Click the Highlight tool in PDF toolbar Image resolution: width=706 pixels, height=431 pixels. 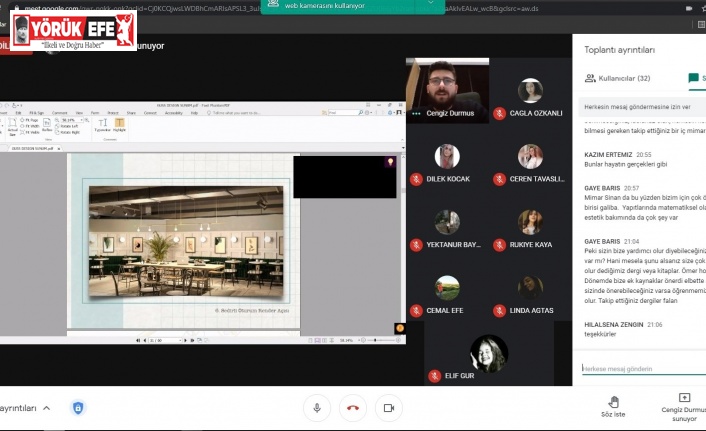pos(119,126)
